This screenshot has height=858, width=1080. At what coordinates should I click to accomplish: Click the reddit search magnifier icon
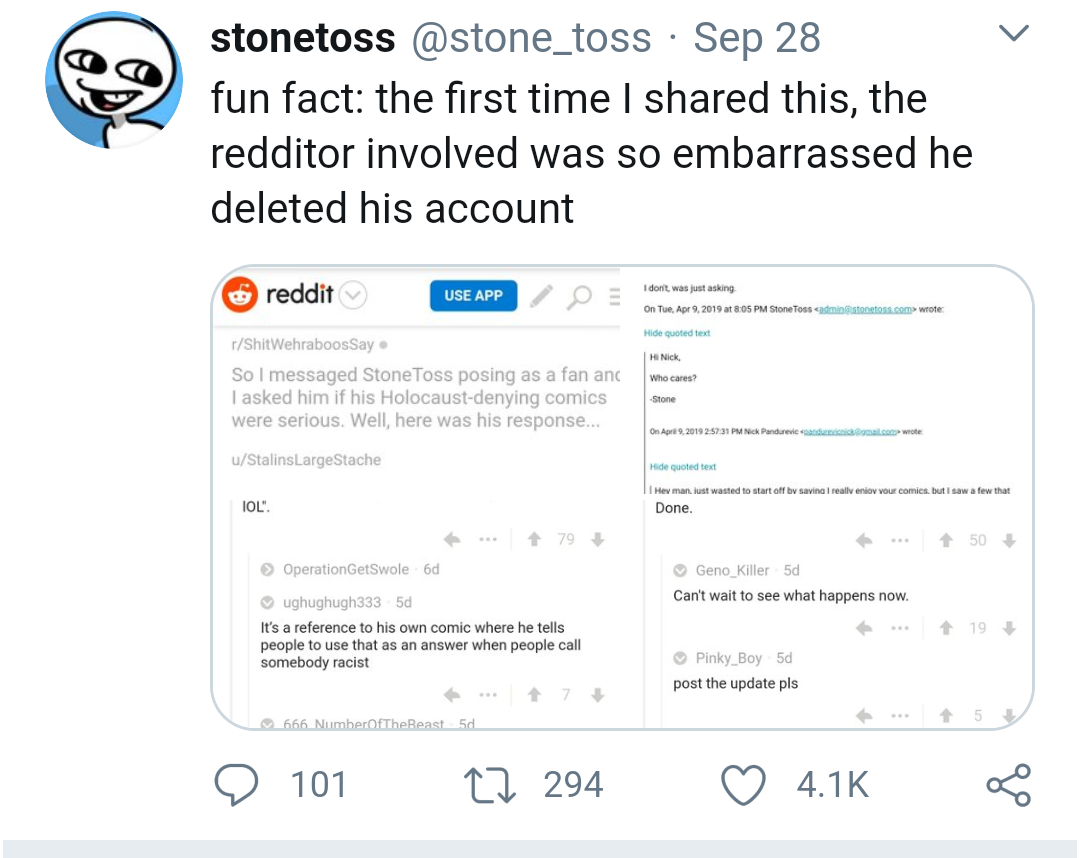[x=579, y=297]
